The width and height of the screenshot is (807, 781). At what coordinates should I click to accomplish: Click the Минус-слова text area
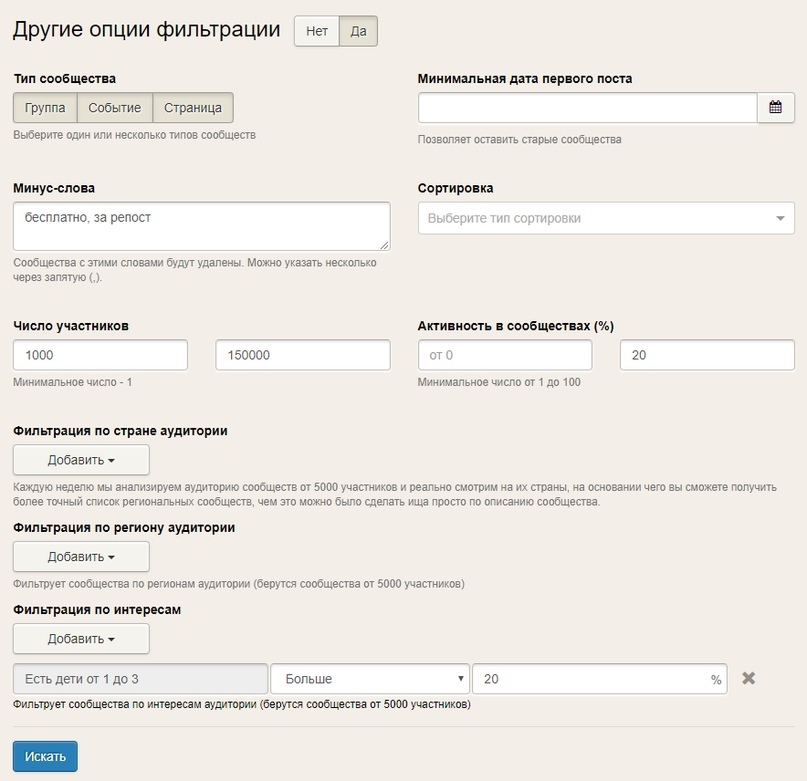202,227
